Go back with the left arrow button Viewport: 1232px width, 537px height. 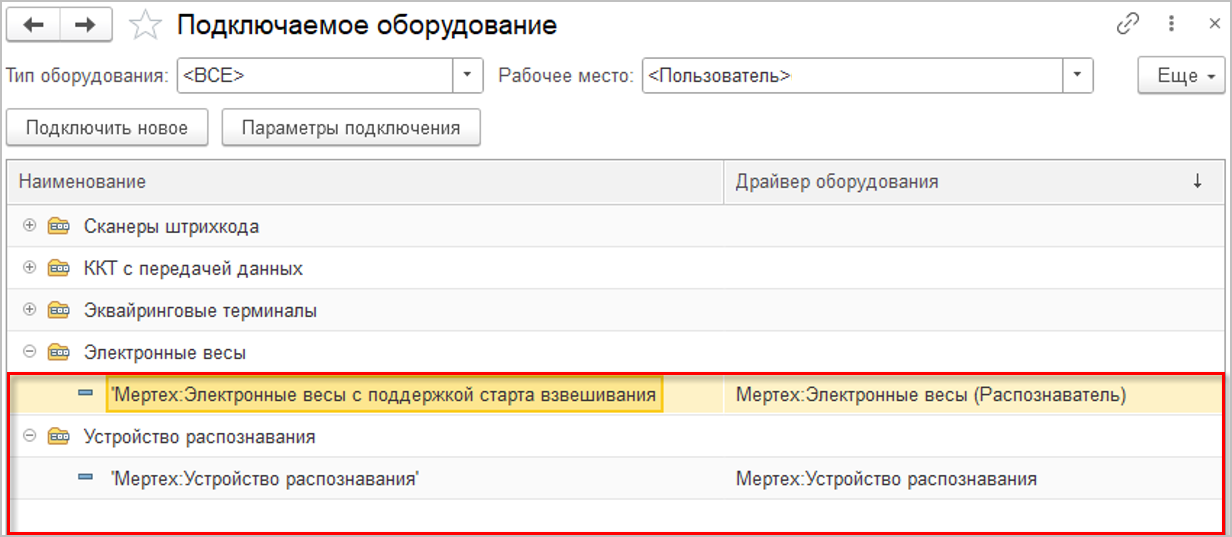pos(34,26)
